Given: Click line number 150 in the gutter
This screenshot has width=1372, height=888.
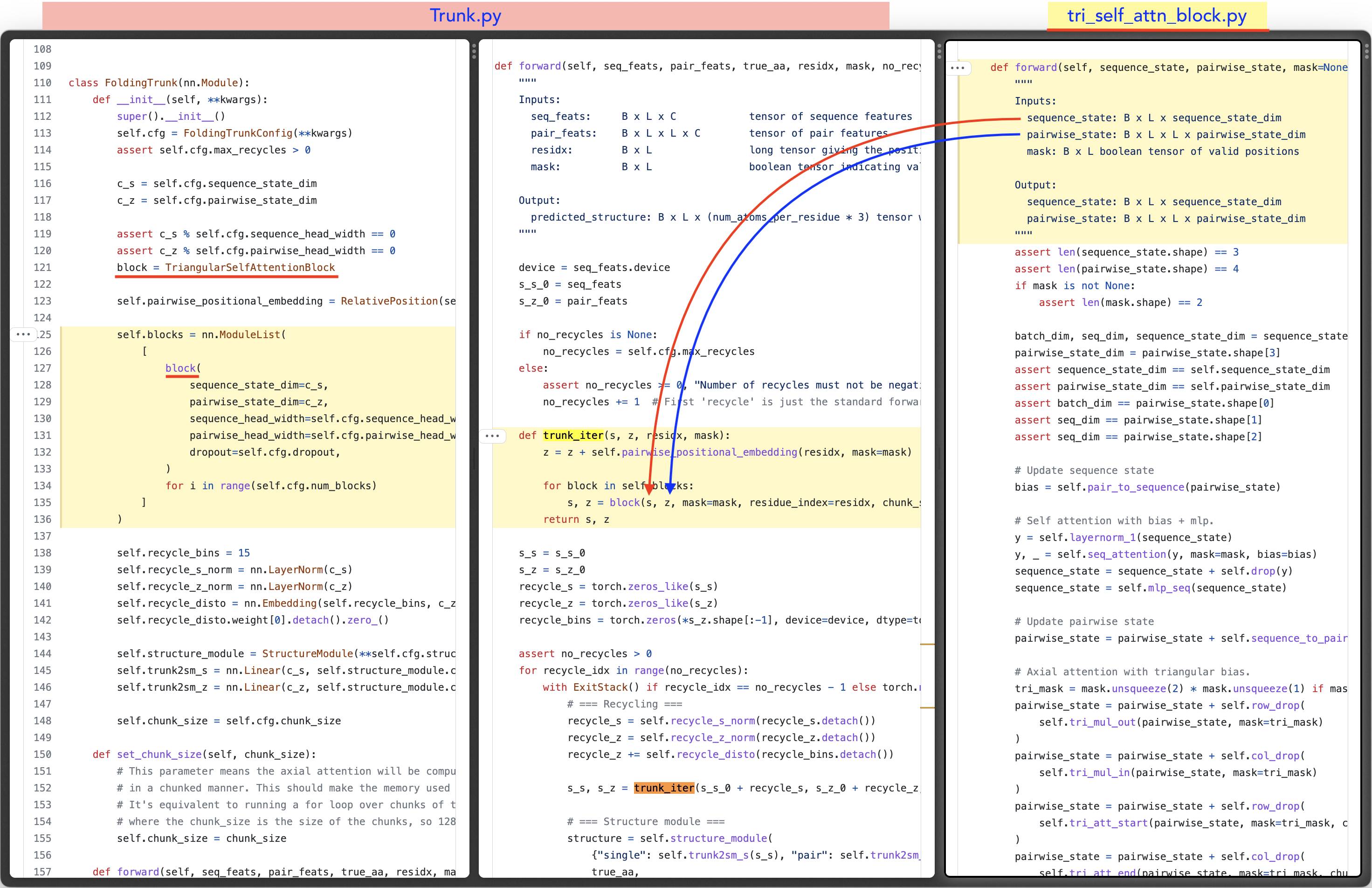Looking at the screenshot, I should pos(42,755).
